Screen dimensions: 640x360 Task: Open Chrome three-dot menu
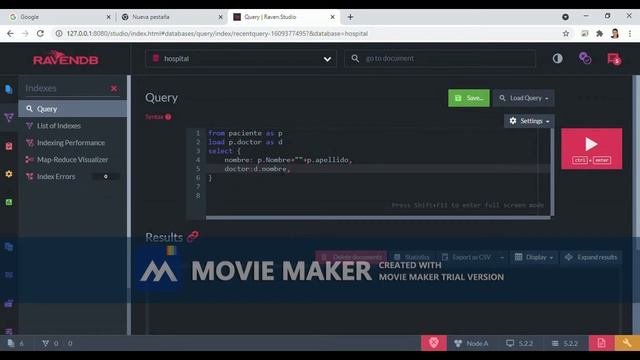tap(630, 33)
